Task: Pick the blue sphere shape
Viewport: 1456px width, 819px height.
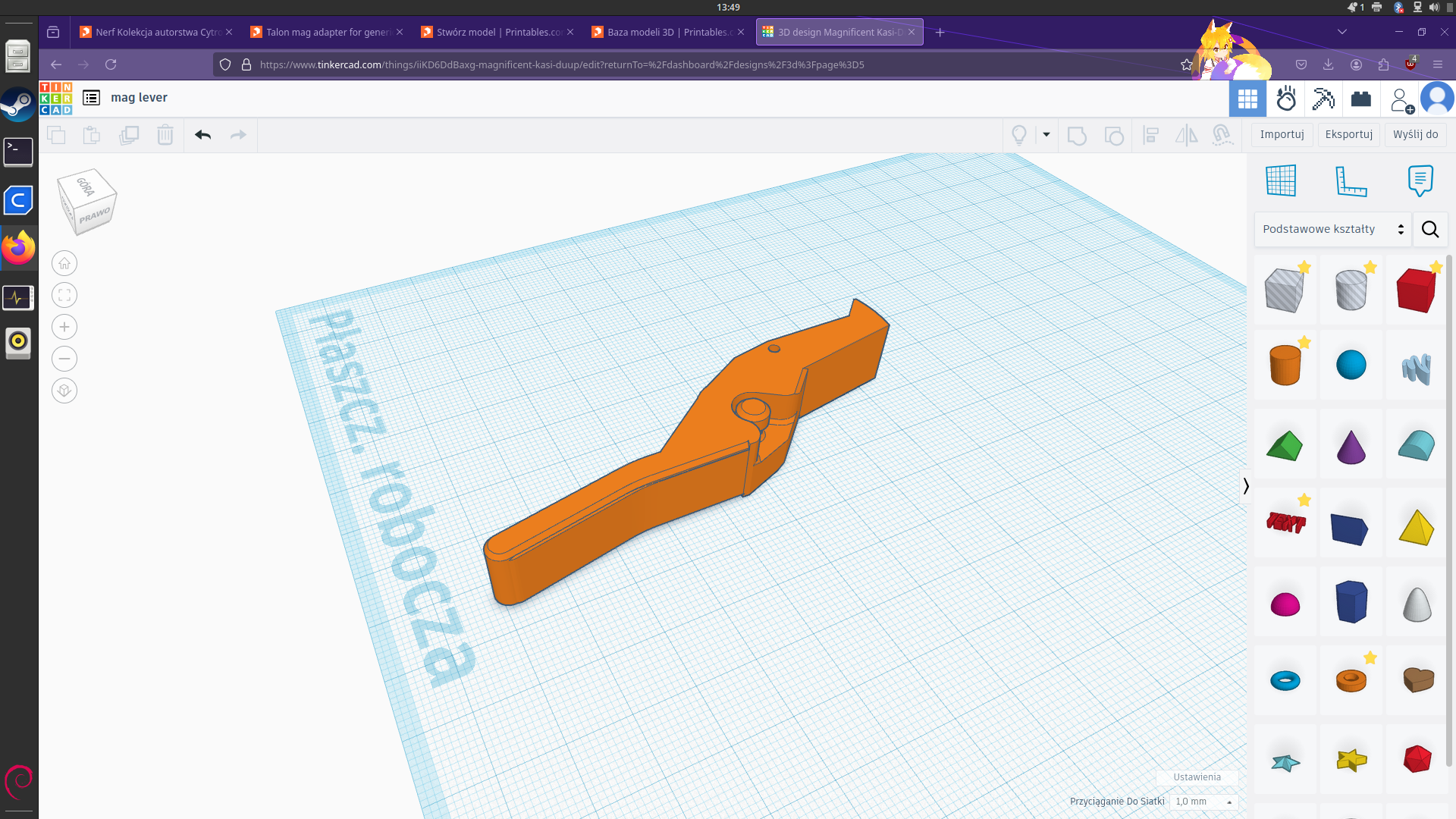Action: tap(1351, 365)
